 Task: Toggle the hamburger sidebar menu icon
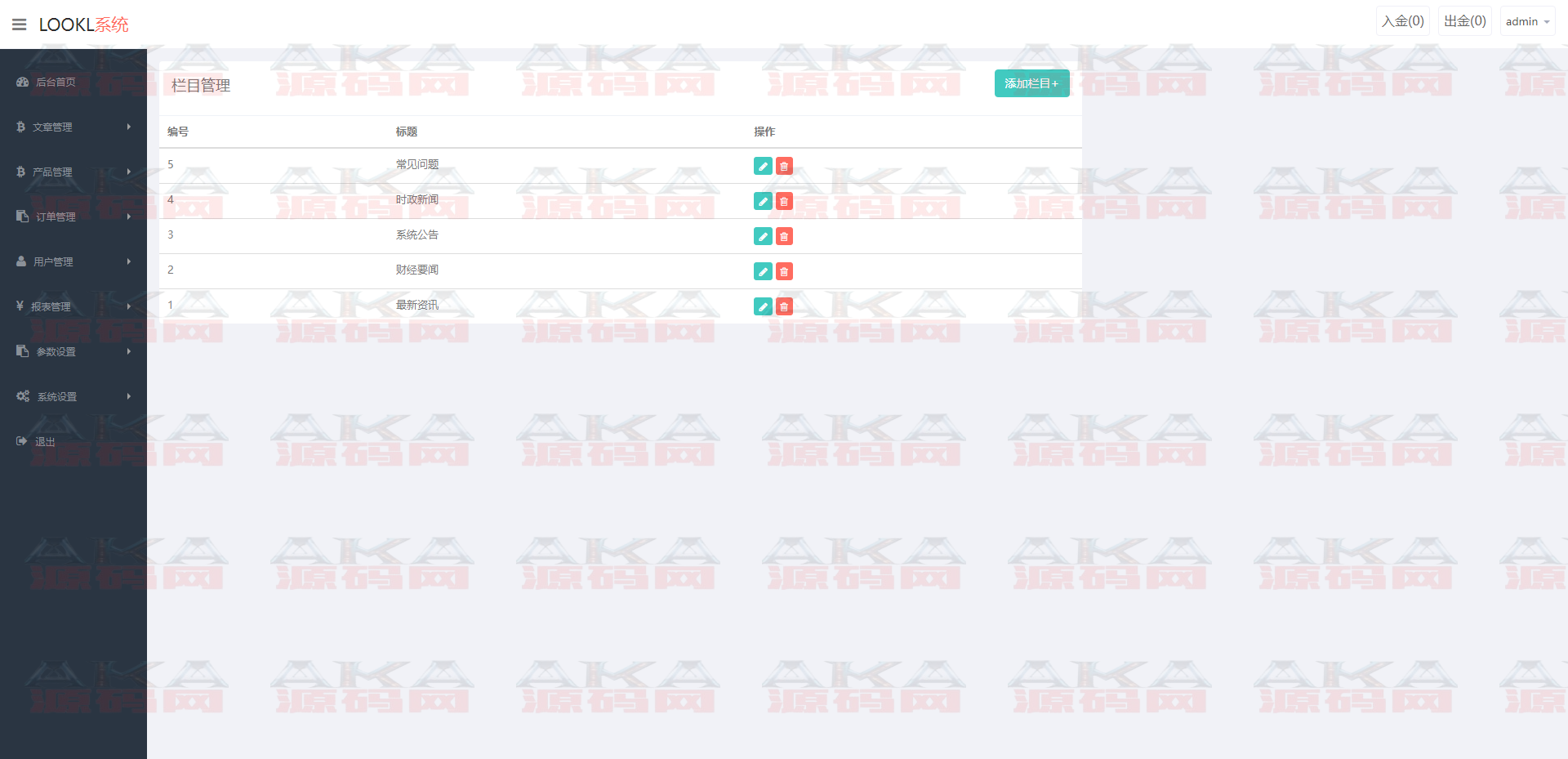19,25
